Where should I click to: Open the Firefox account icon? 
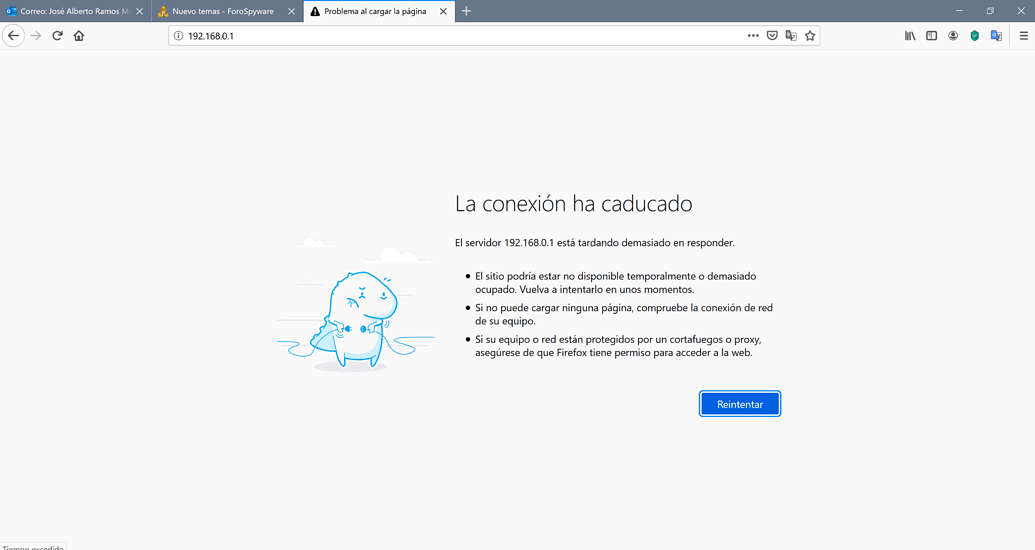point(953,36)
